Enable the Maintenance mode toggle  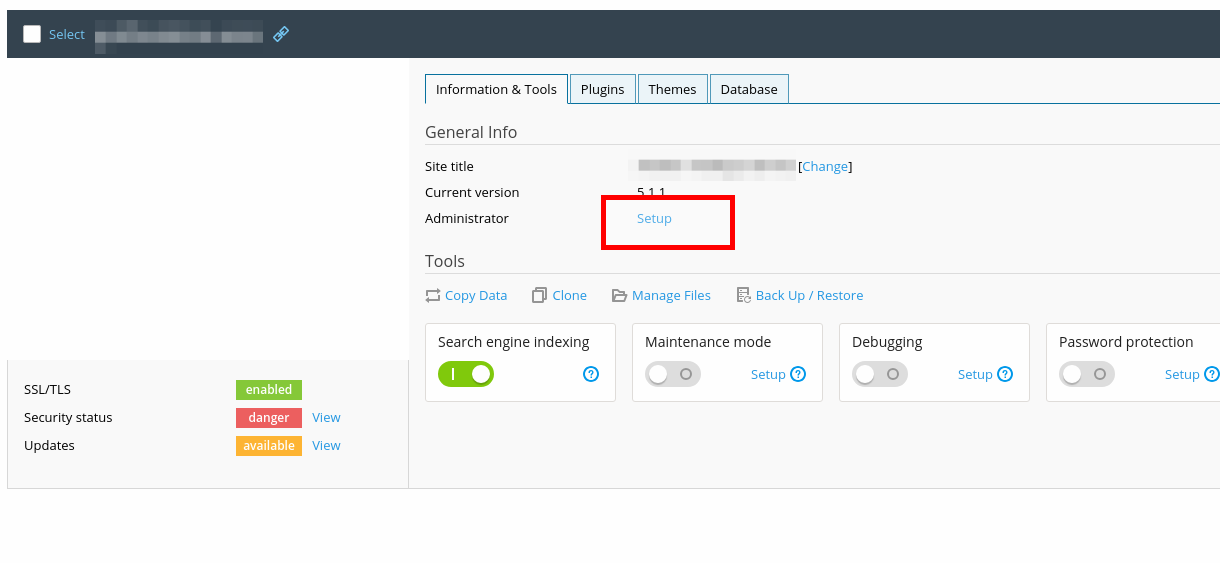pyautogui.click(x=672, y=374)
